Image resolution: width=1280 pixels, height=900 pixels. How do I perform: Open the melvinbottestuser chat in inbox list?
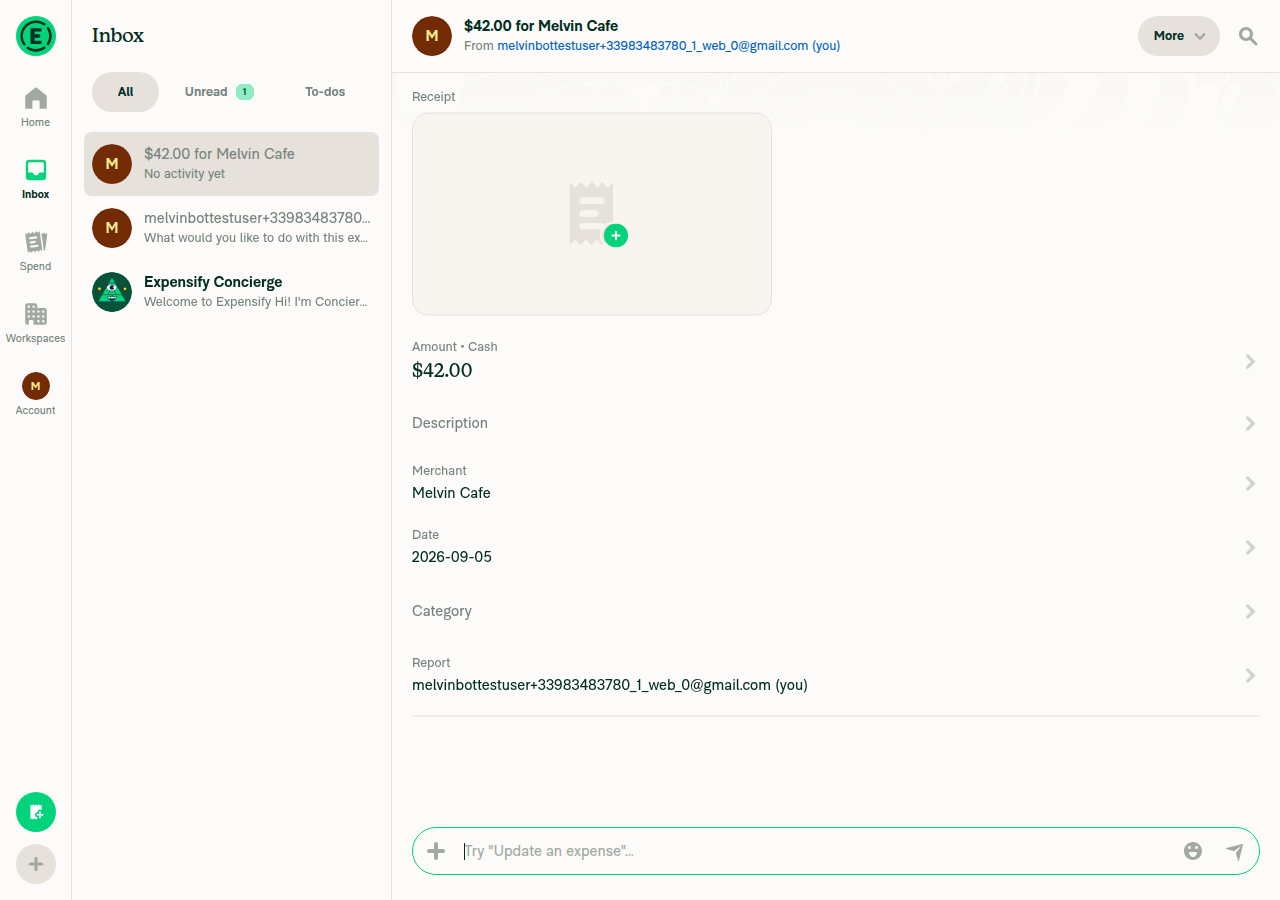(x=231, y=228)
